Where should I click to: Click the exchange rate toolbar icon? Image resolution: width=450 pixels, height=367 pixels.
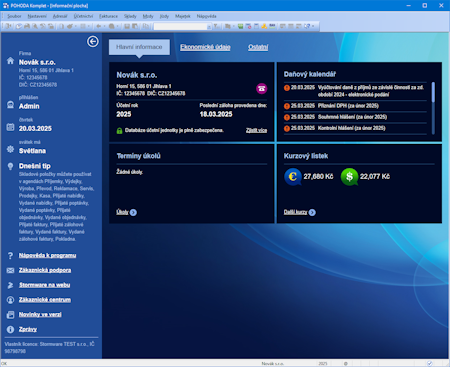272,26
